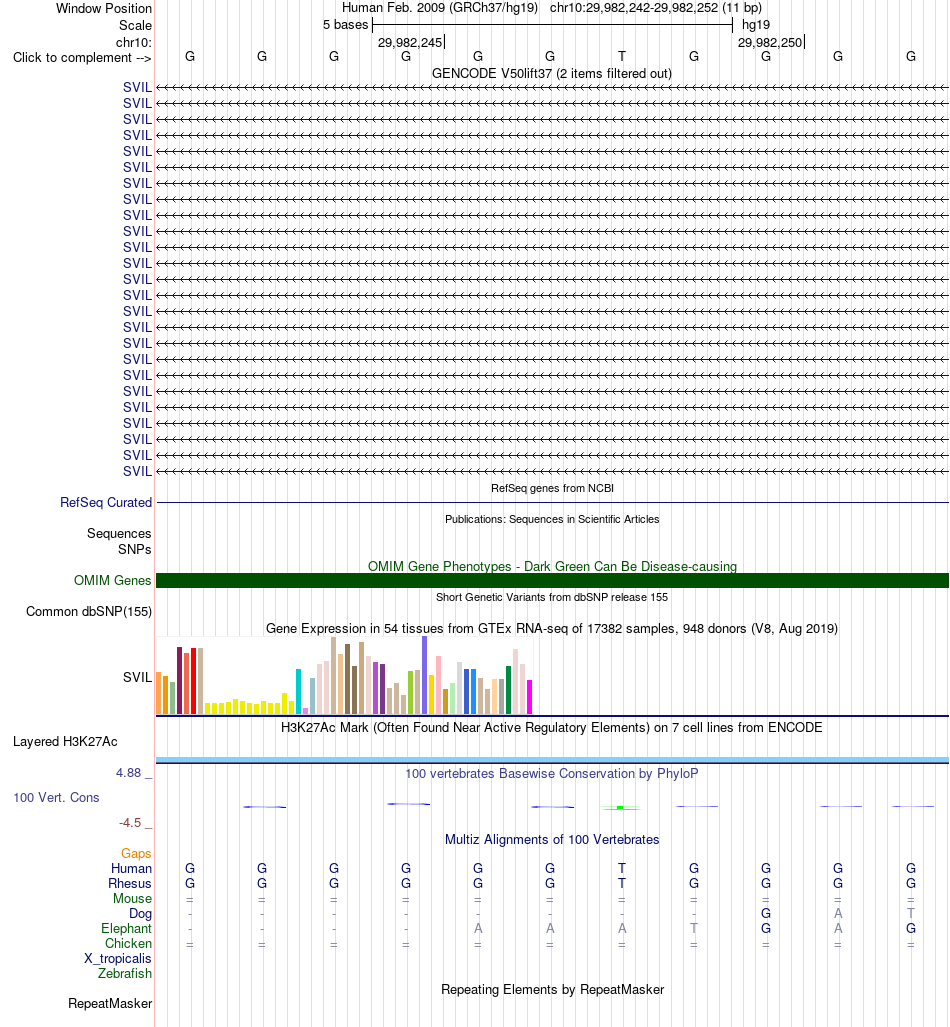Open 'Short Genetic Variants from dbSNP release 155' title
The width and height of the screenshot is (950, 1027).
pos(552,597)
